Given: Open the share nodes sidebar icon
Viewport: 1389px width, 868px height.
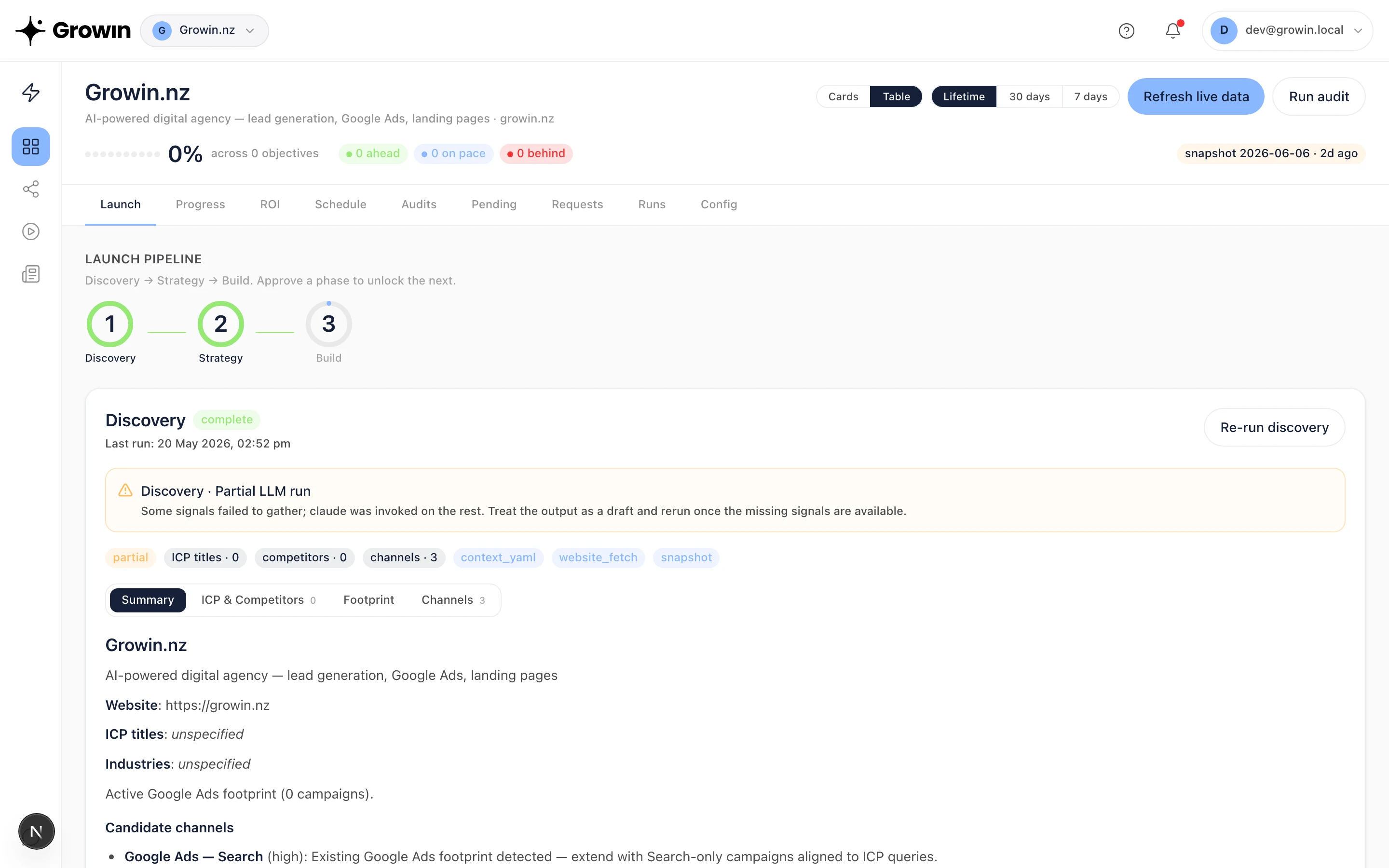Looking at the screenshot, I should click(x=30, y=189).
